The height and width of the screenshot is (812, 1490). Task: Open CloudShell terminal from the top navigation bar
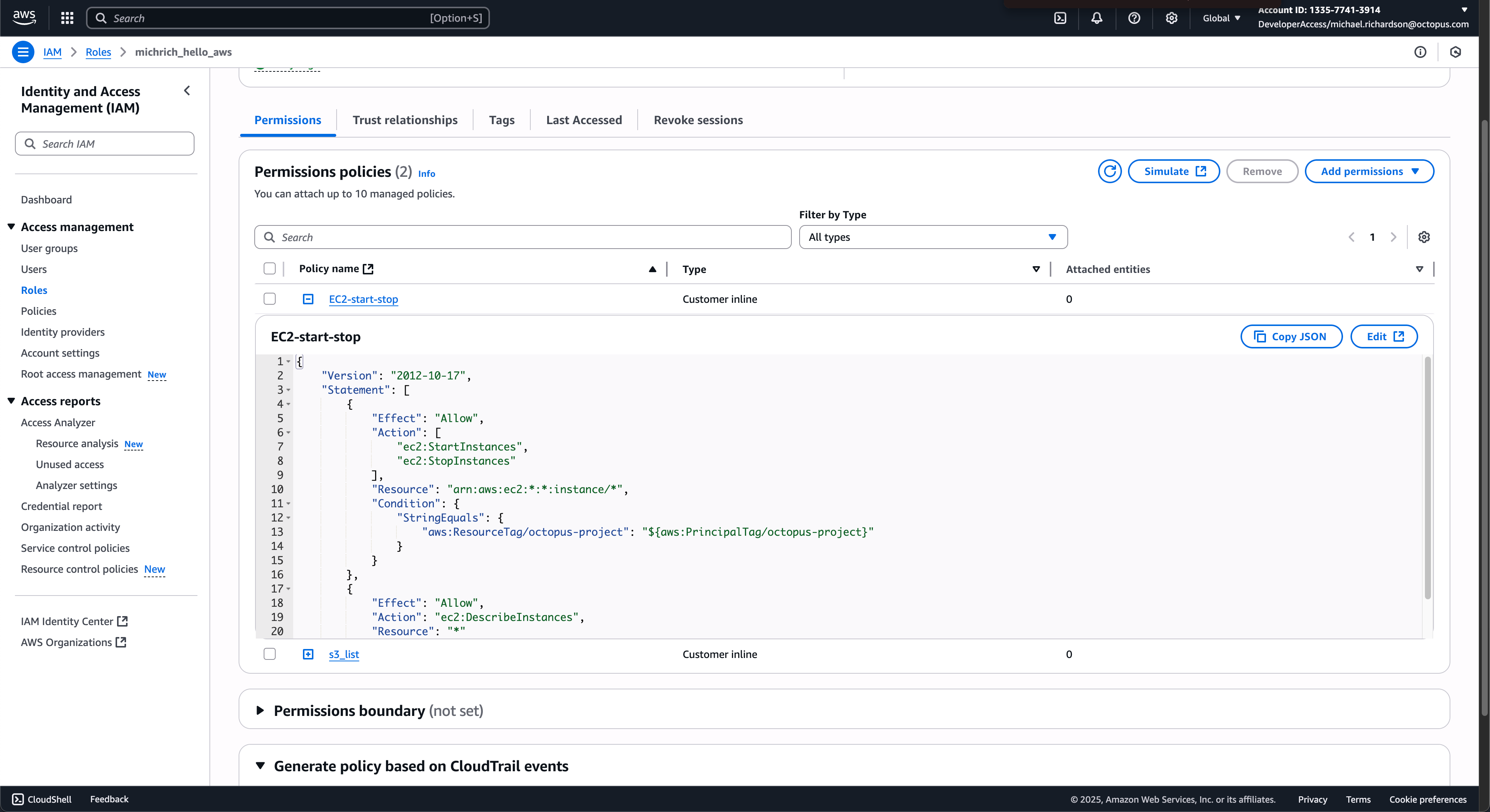pos(1060,18)
